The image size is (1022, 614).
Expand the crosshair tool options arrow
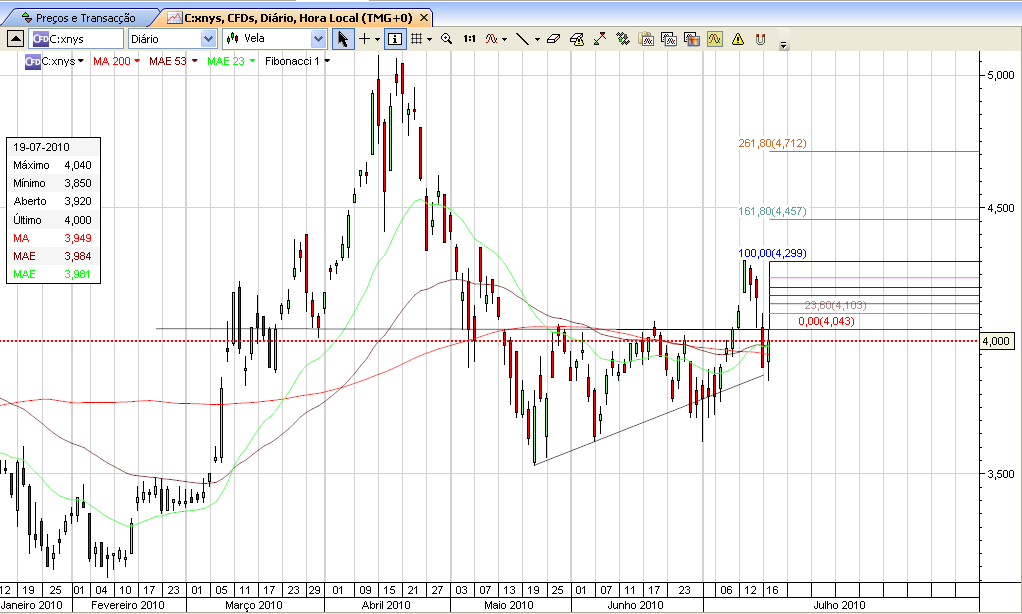click(377, 40)
